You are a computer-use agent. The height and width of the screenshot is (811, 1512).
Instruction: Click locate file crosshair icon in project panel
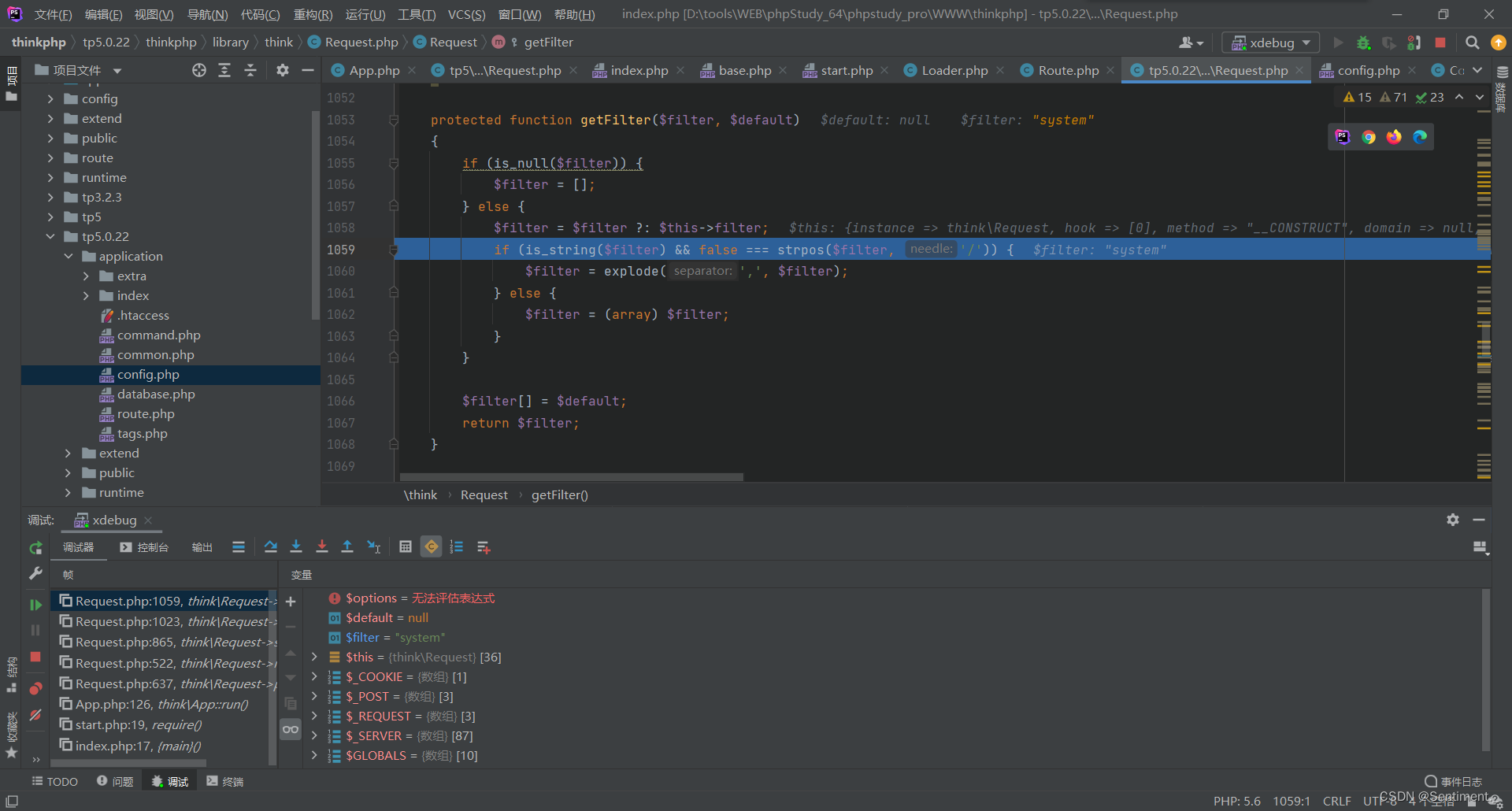(x=199, y=70)
